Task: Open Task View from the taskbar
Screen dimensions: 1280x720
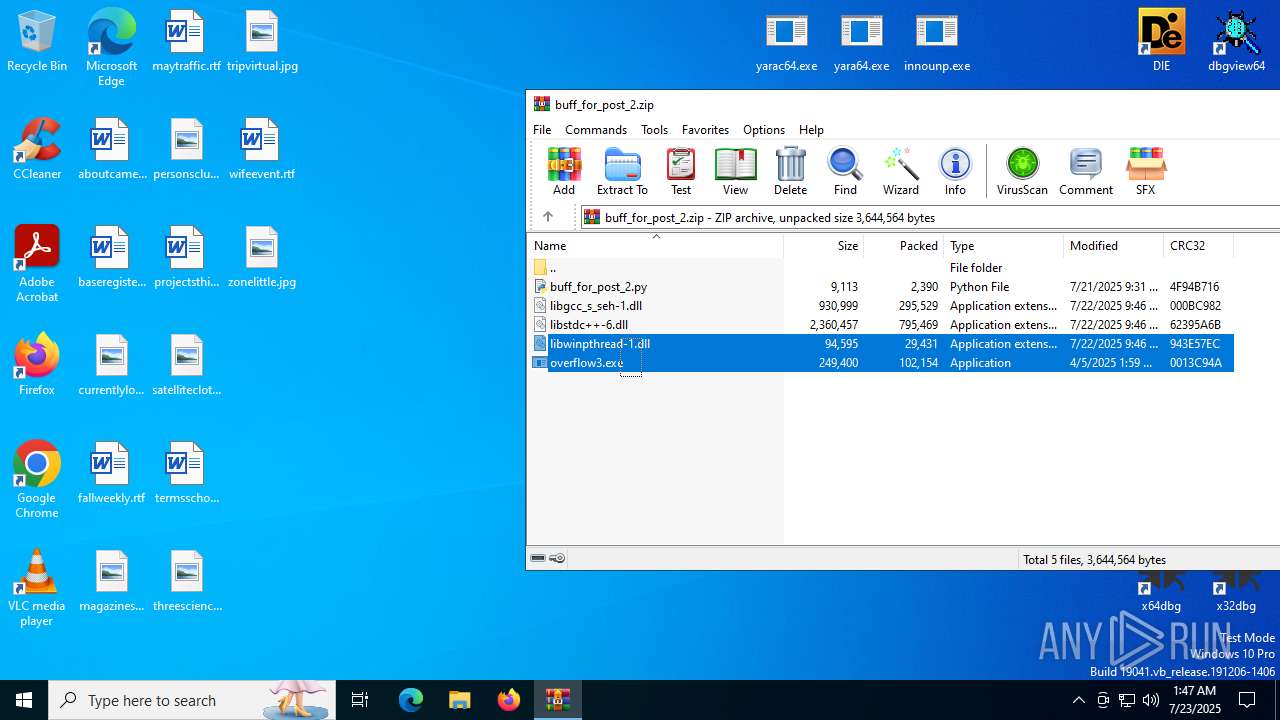Action: [x=360, y=700]
